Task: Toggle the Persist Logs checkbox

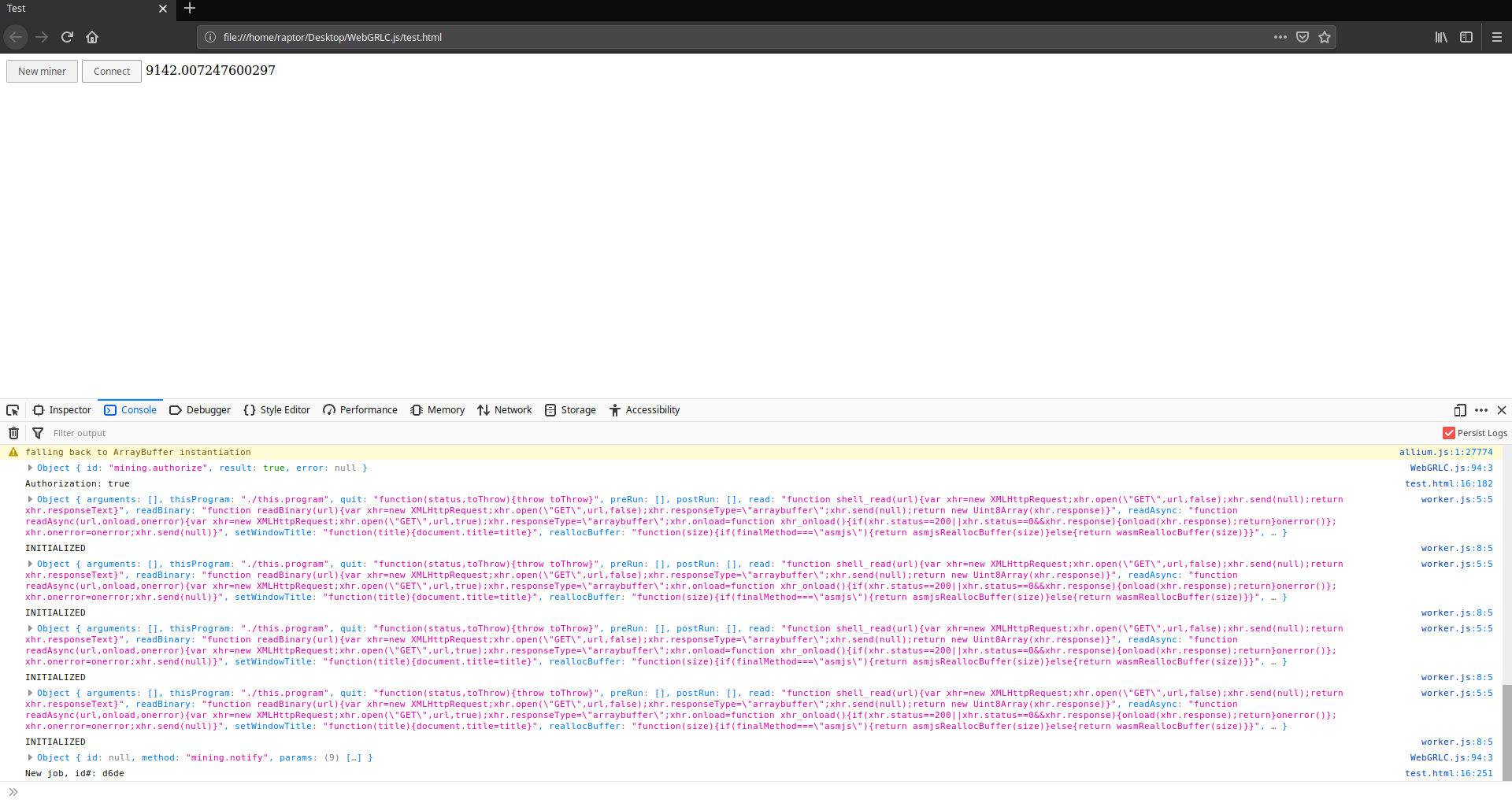Action: coord(1448,433)
